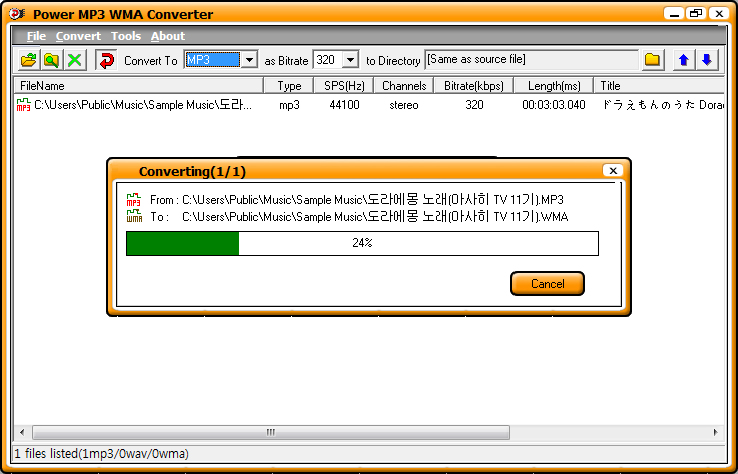This screenshot has height=474, width=738.
Task: Click the horizontal scrollbar thumb
Action: click(x=271, y=432)
